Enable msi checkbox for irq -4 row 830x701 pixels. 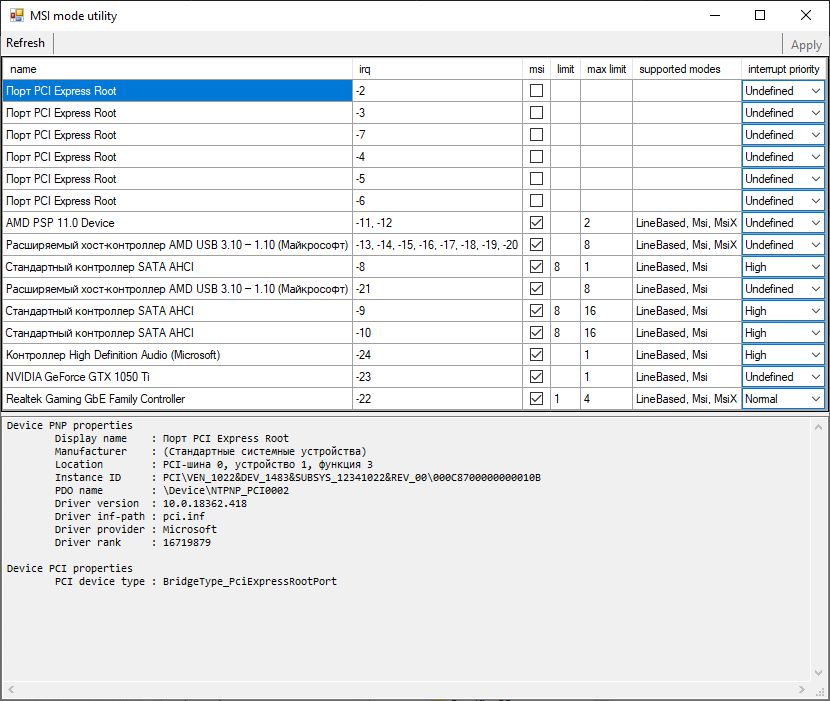point(536,157)
